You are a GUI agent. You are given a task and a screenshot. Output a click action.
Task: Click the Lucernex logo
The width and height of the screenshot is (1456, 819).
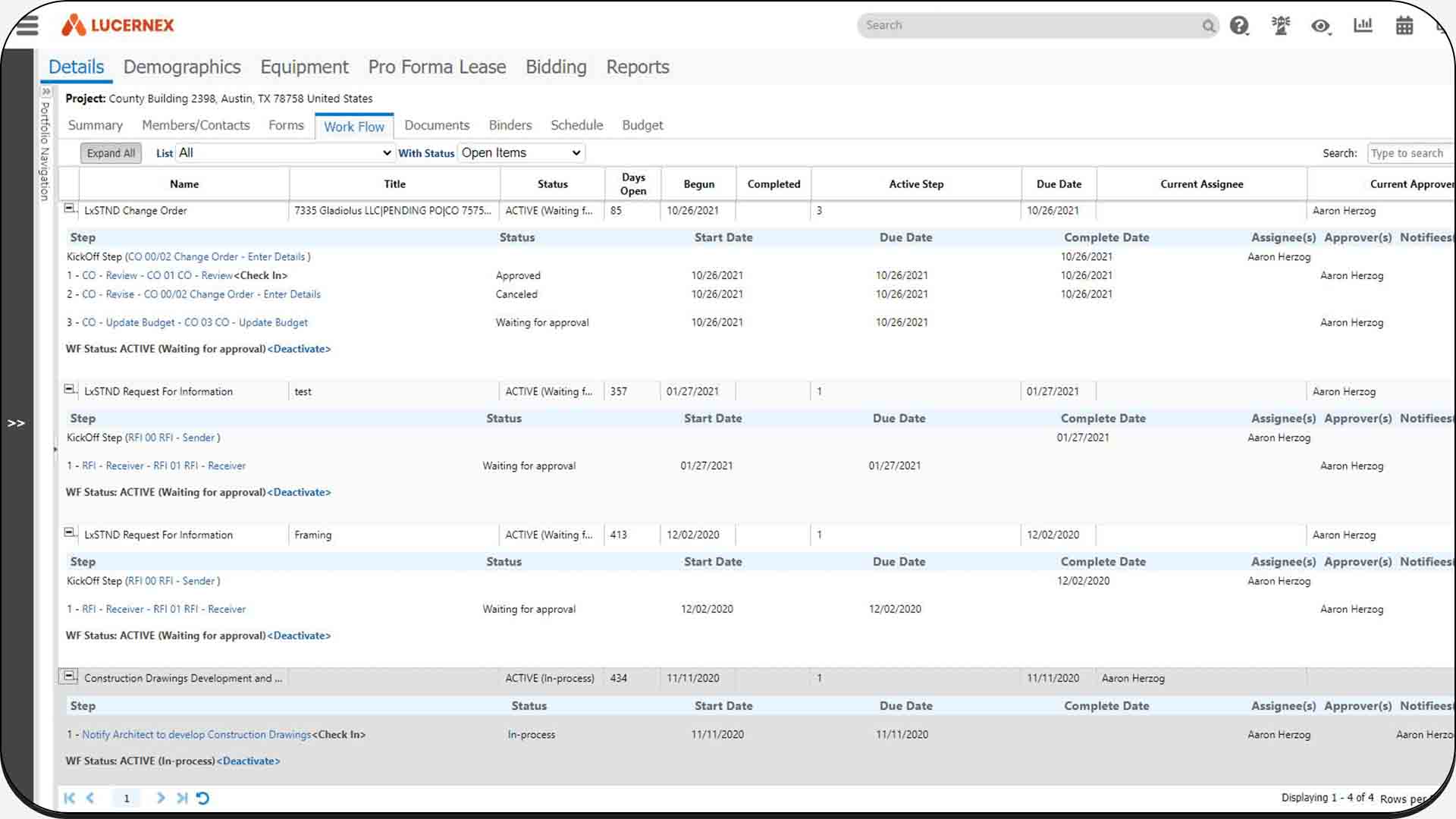coord(118,24)
